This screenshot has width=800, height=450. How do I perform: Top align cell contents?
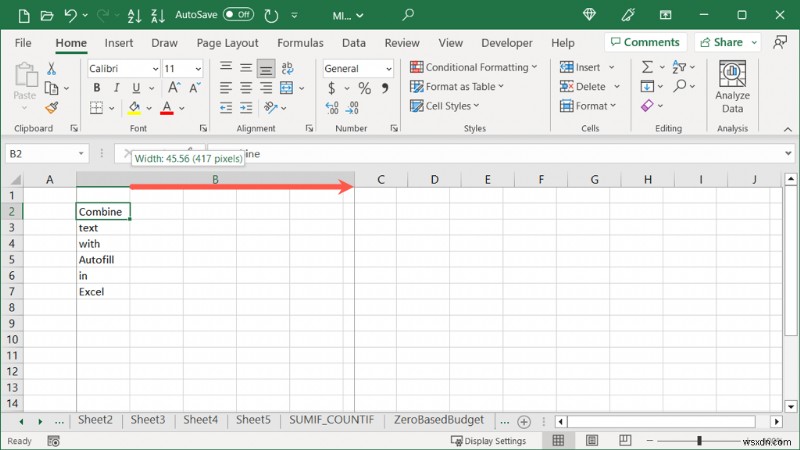[x=226, y=67]
